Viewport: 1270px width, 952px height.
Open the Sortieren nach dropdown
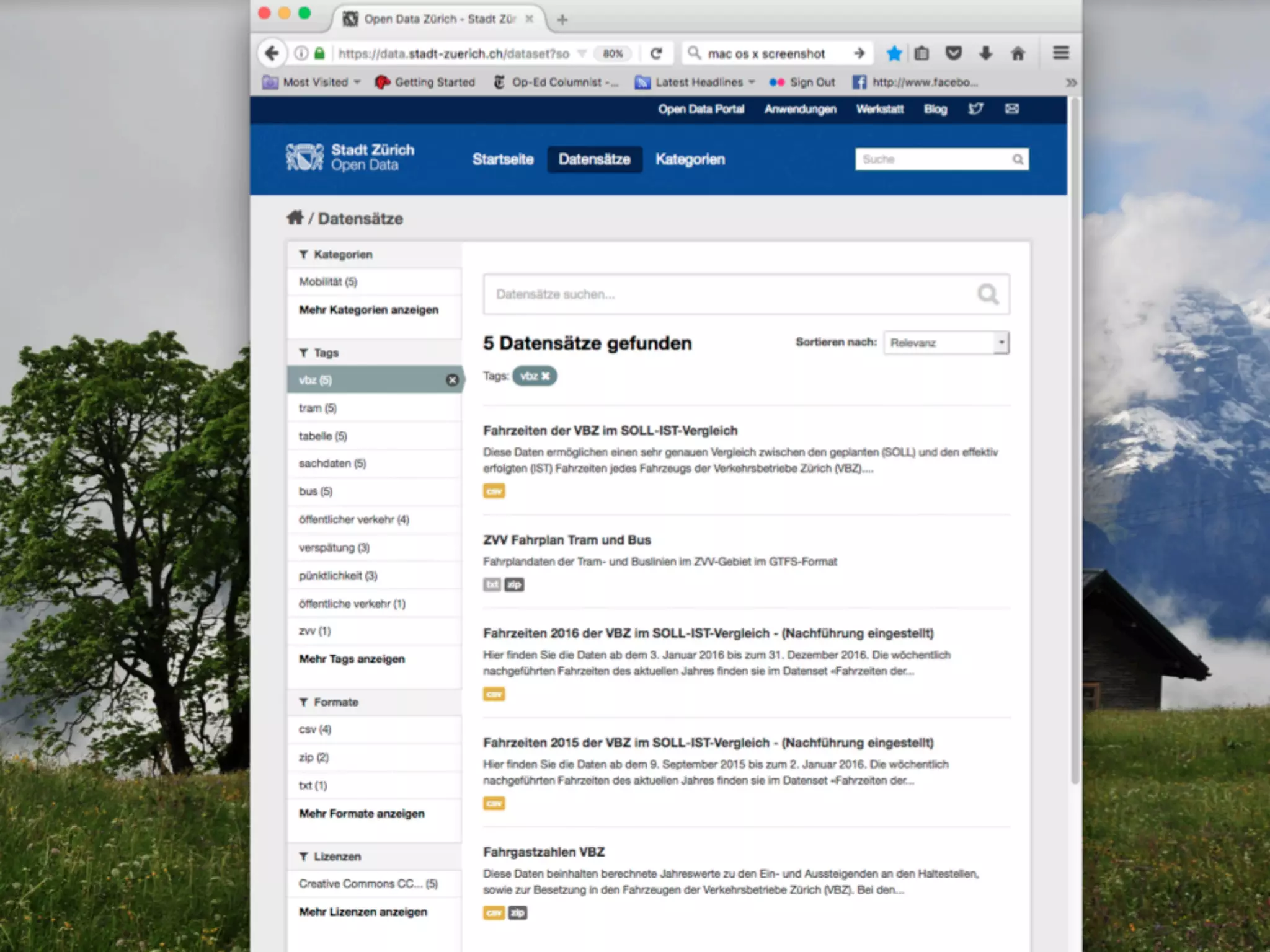[946, 343]
